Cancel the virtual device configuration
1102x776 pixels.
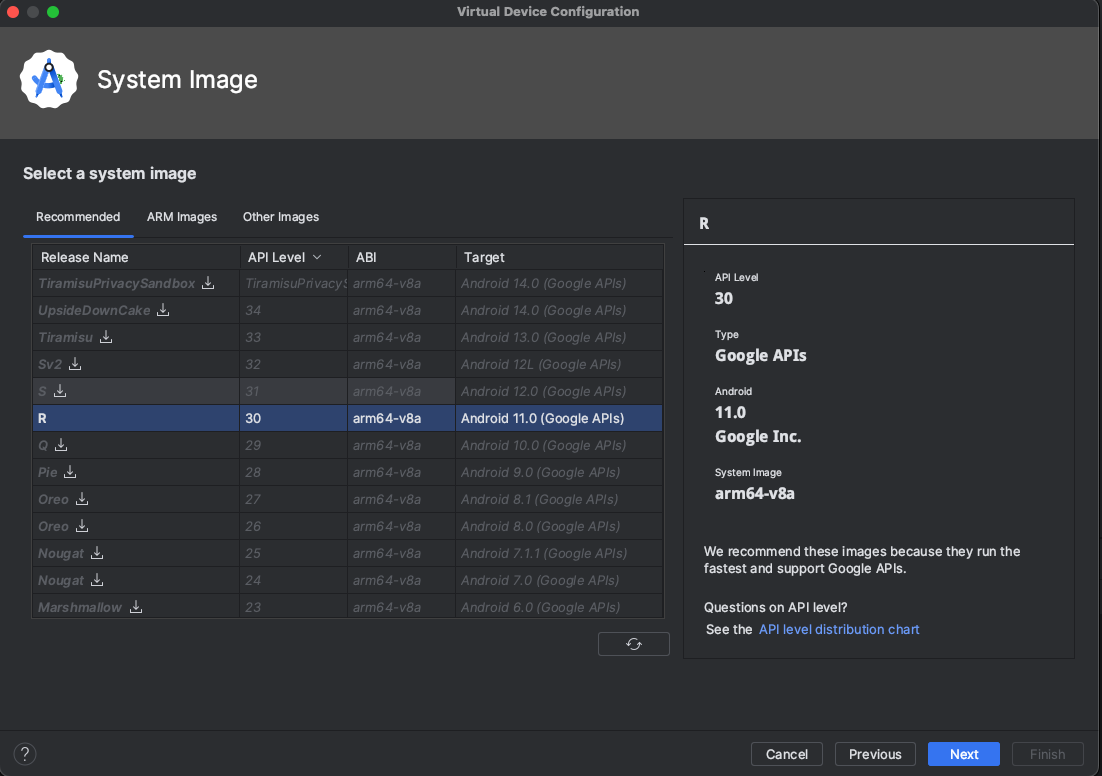point(787,754)
